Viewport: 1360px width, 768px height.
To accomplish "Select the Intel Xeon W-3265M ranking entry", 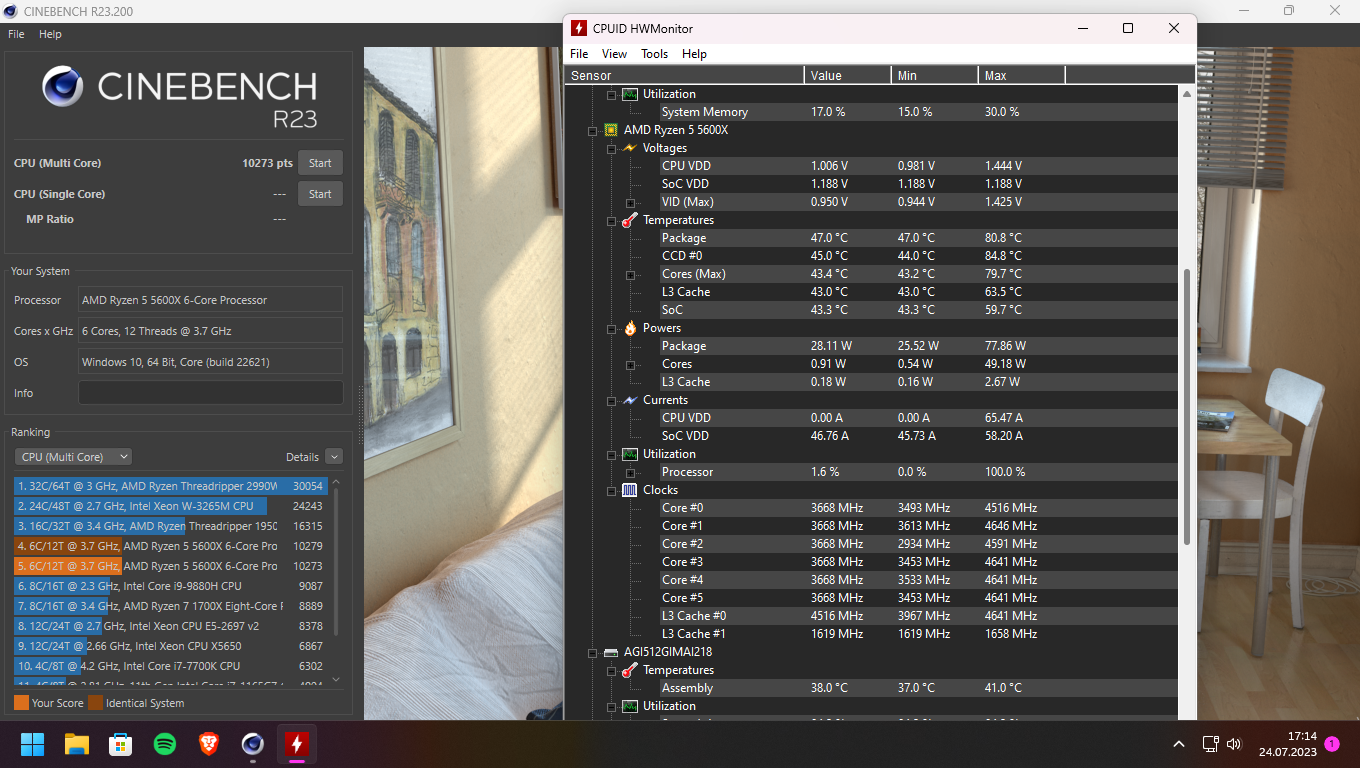I will coord(169,506).
